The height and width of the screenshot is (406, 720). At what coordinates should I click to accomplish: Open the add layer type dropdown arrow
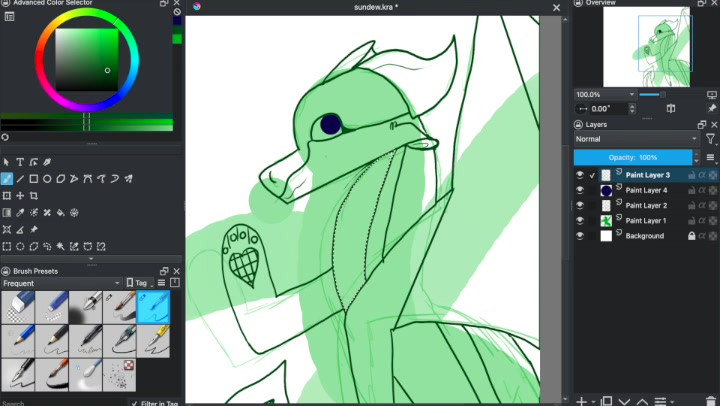593,402
